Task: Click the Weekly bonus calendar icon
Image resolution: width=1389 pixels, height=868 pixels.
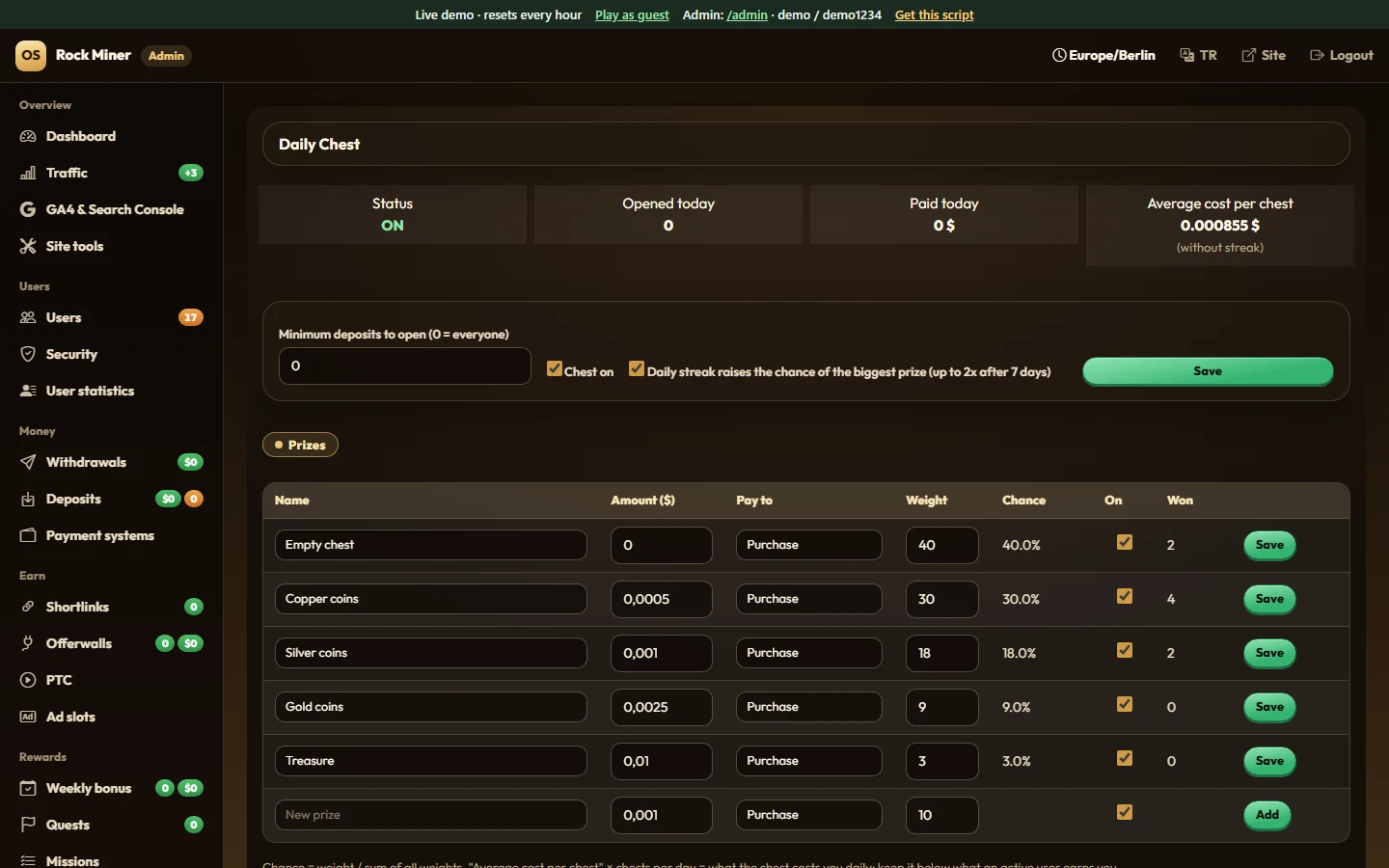Action: (x=28, y=788)
